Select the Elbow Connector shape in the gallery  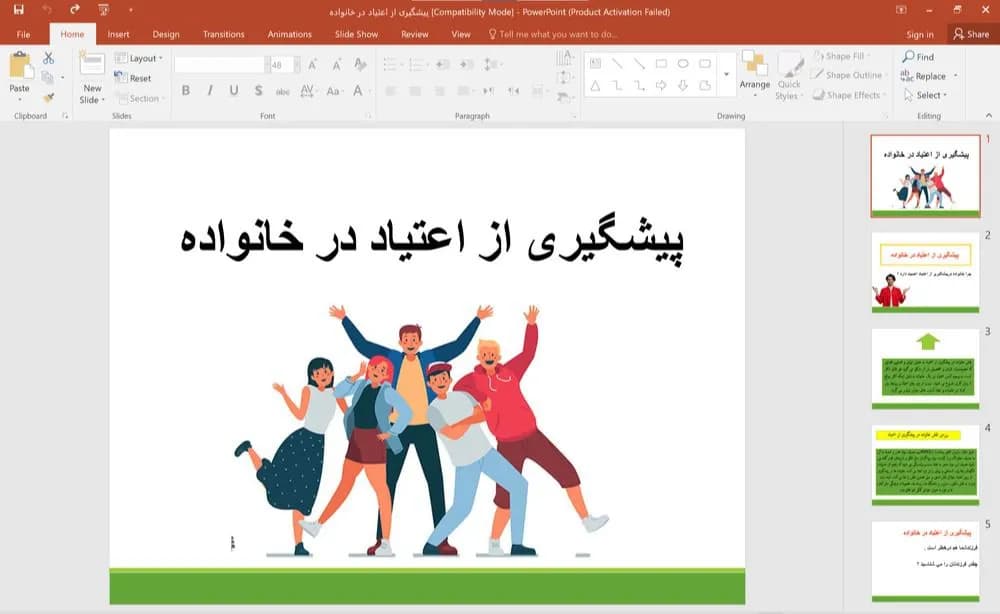pos(617,85)
